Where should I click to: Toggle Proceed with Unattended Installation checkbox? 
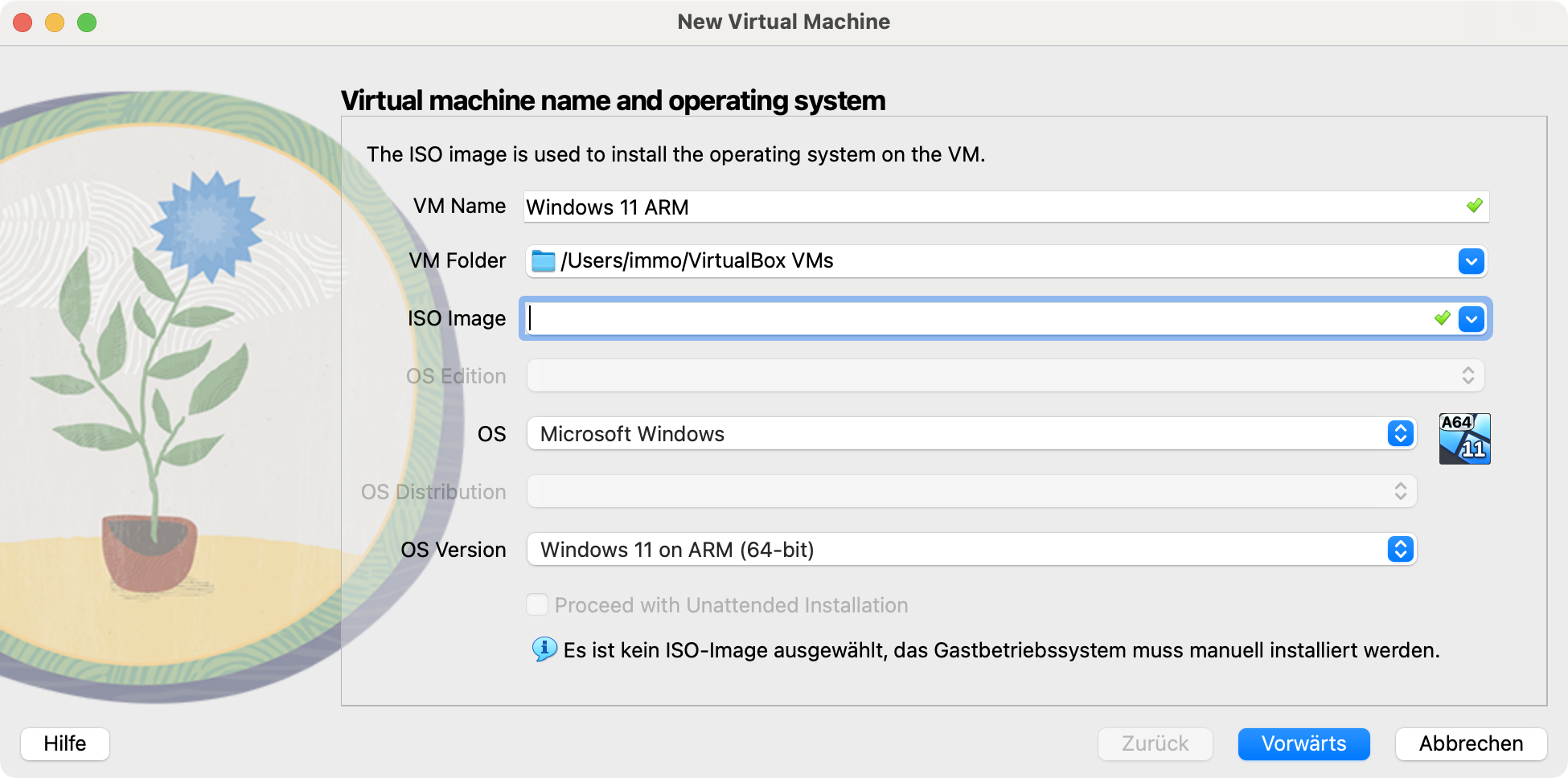[537, 604]
